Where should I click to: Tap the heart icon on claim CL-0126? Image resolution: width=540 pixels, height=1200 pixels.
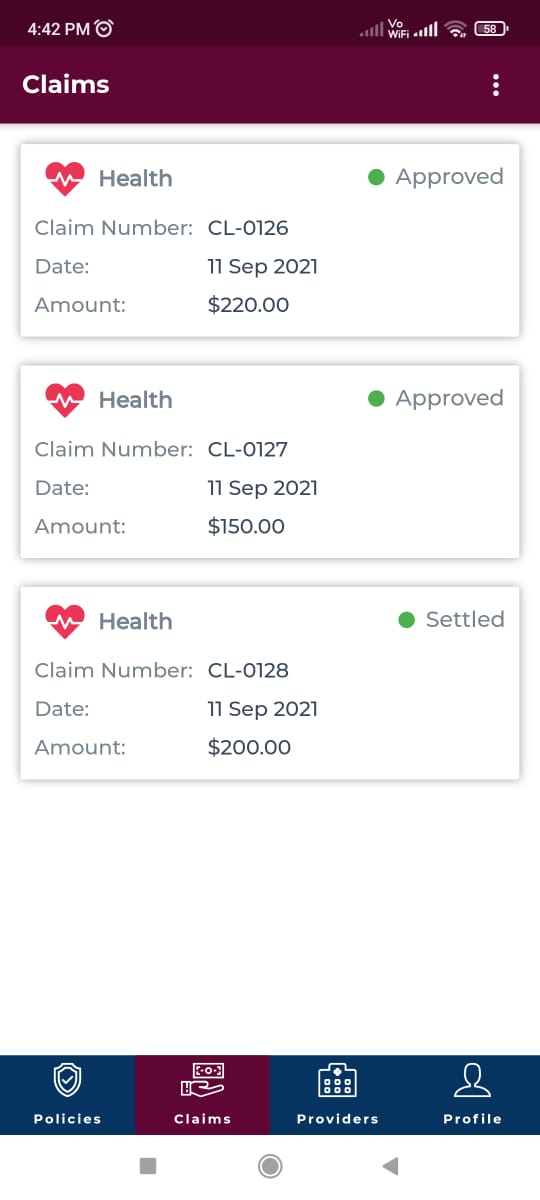click(x=65, y=179)
